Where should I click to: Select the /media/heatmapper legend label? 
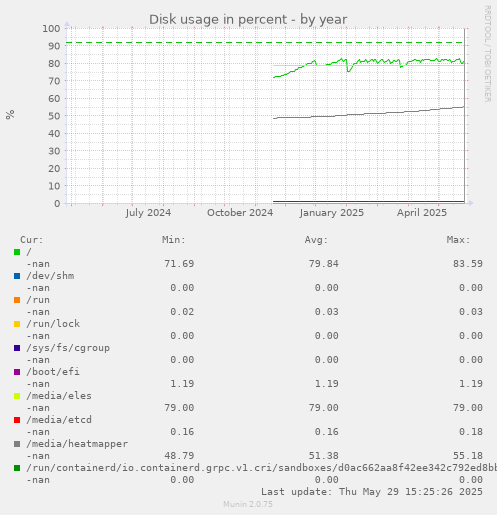77,444
